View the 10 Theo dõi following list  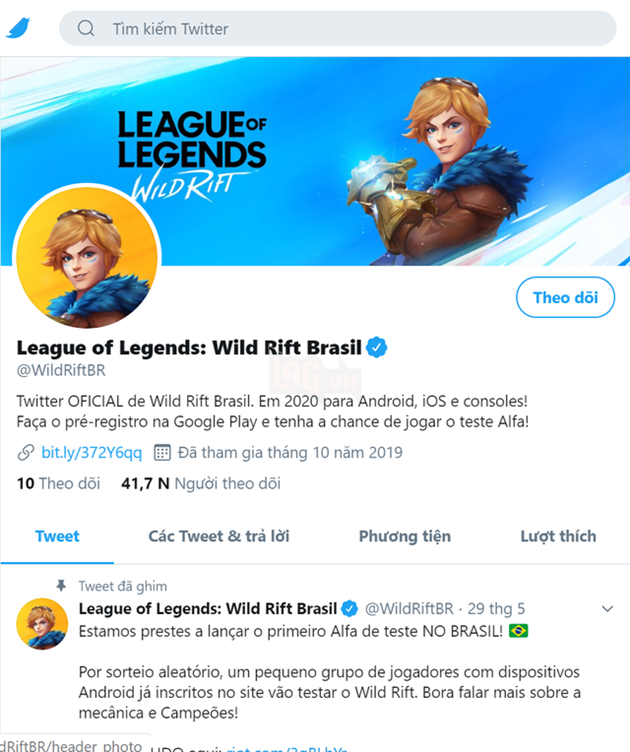pyautogui.click(x=58, y=483)
